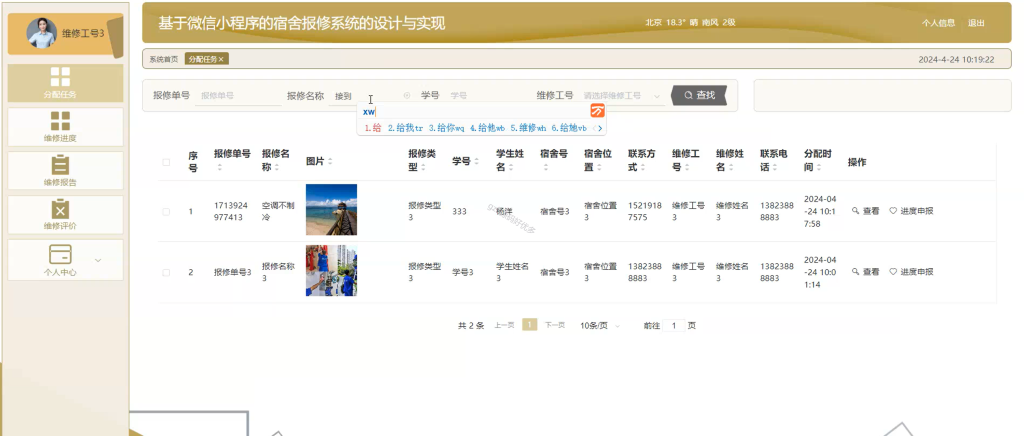Image resolution: width=1024 pixels, height=436 pixels.
Task: Open the 10条/页 page size dropdown
Action: (600, 325)
